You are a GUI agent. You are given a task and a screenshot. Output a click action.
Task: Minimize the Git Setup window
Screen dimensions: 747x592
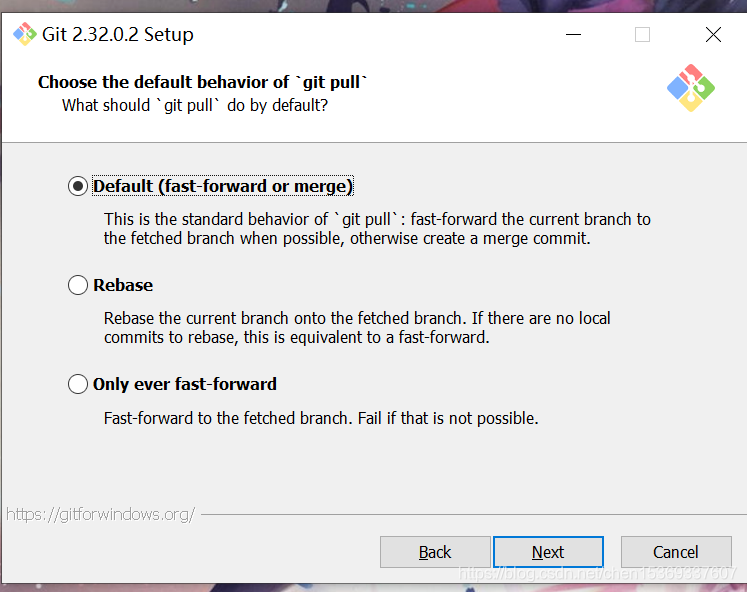[x=572, y=35]
